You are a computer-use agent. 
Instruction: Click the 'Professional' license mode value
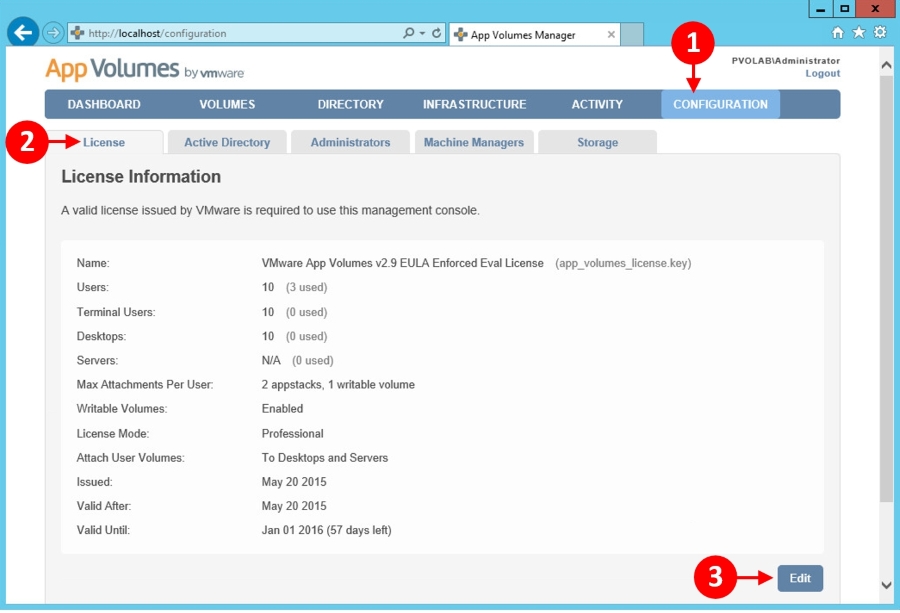(293, 433)
